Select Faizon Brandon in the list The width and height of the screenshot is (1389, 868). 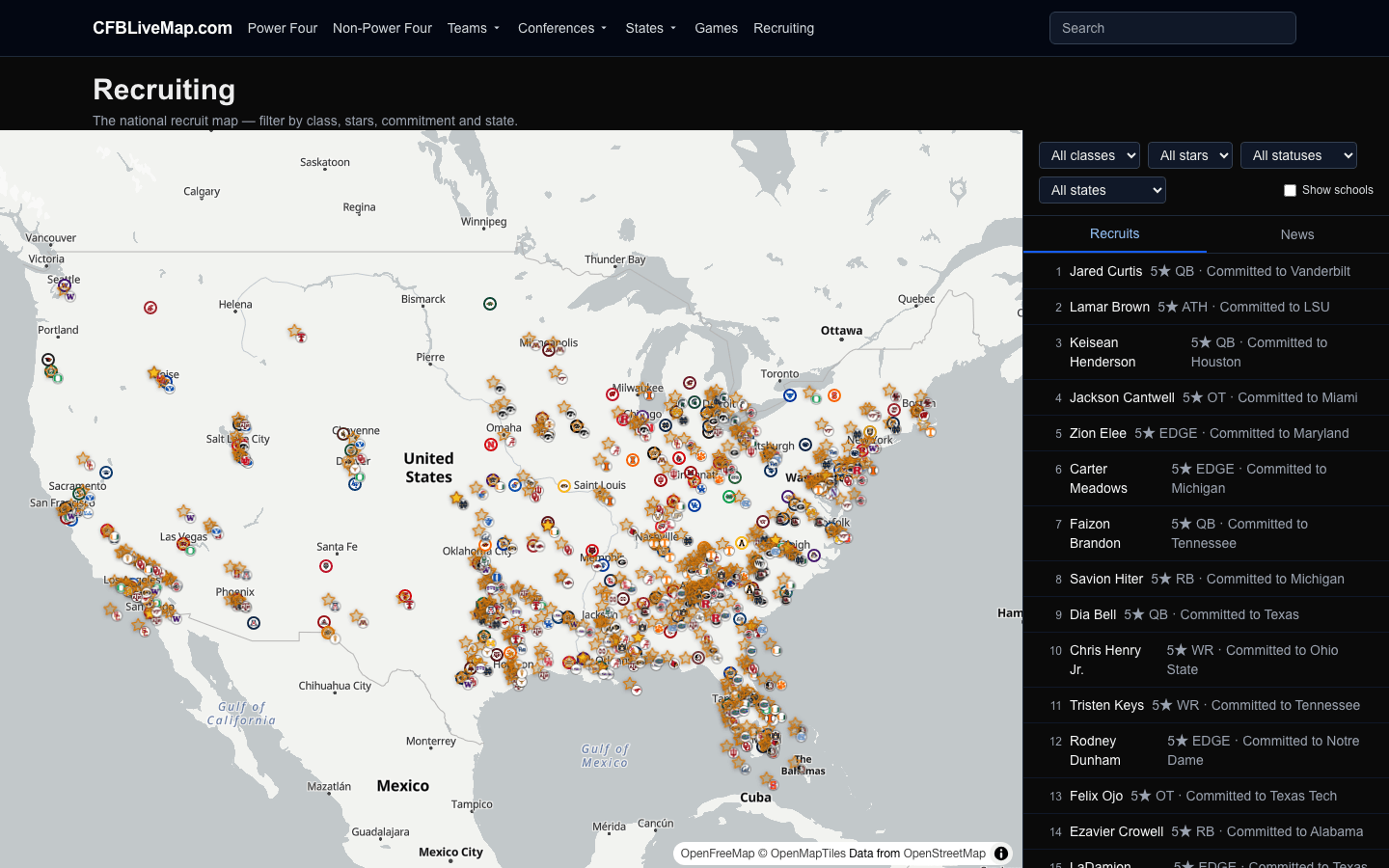pyautogui.click(x=1206, y=533)
